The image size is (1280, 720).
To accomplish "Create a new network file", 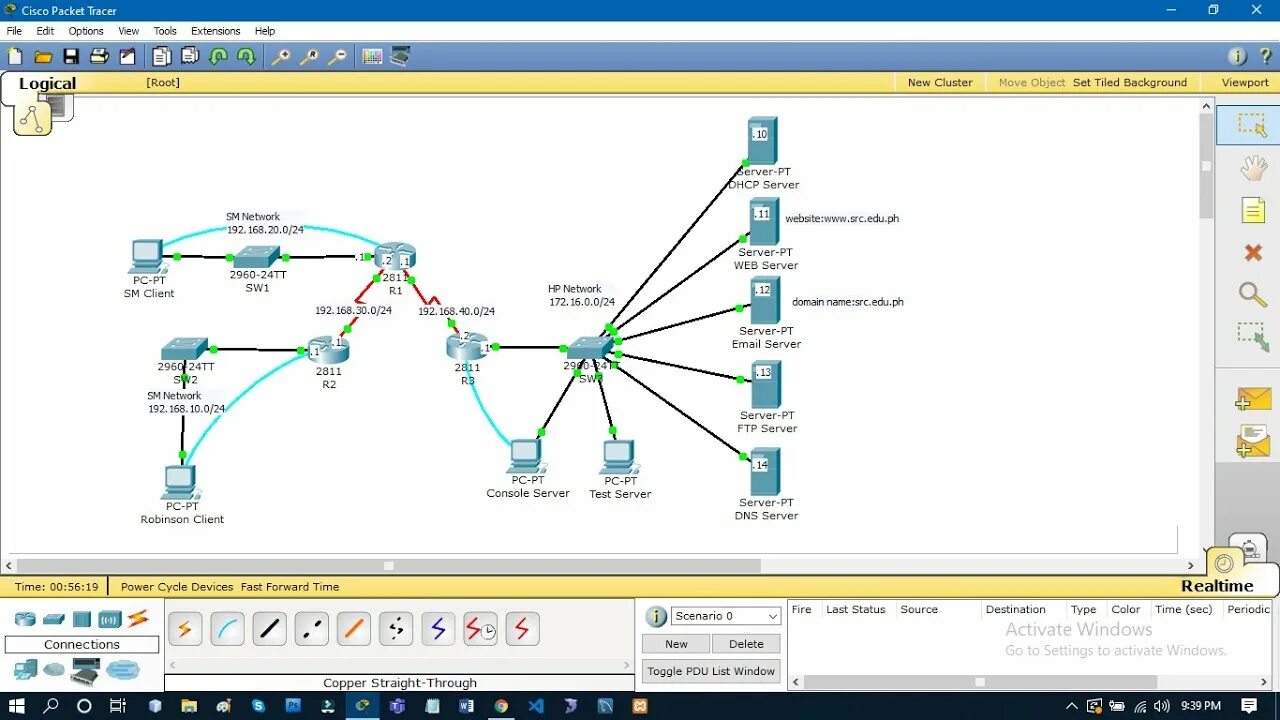I will (x=15, y=57).
